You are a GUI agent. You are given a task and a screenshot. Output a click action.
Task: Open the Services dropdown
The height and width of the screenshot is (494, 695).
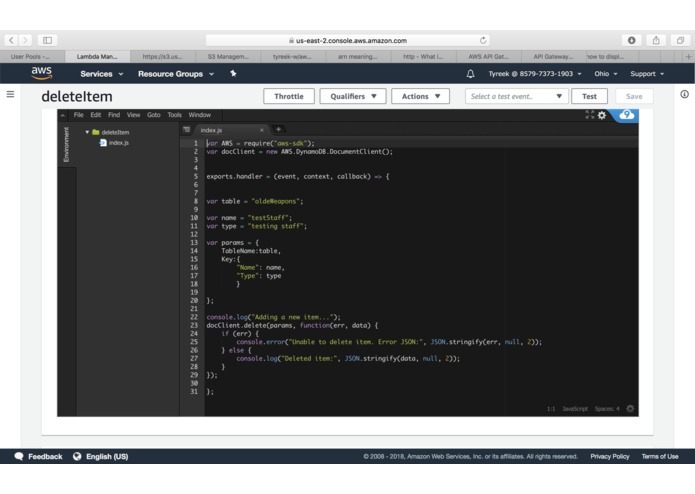click(102, 74)
